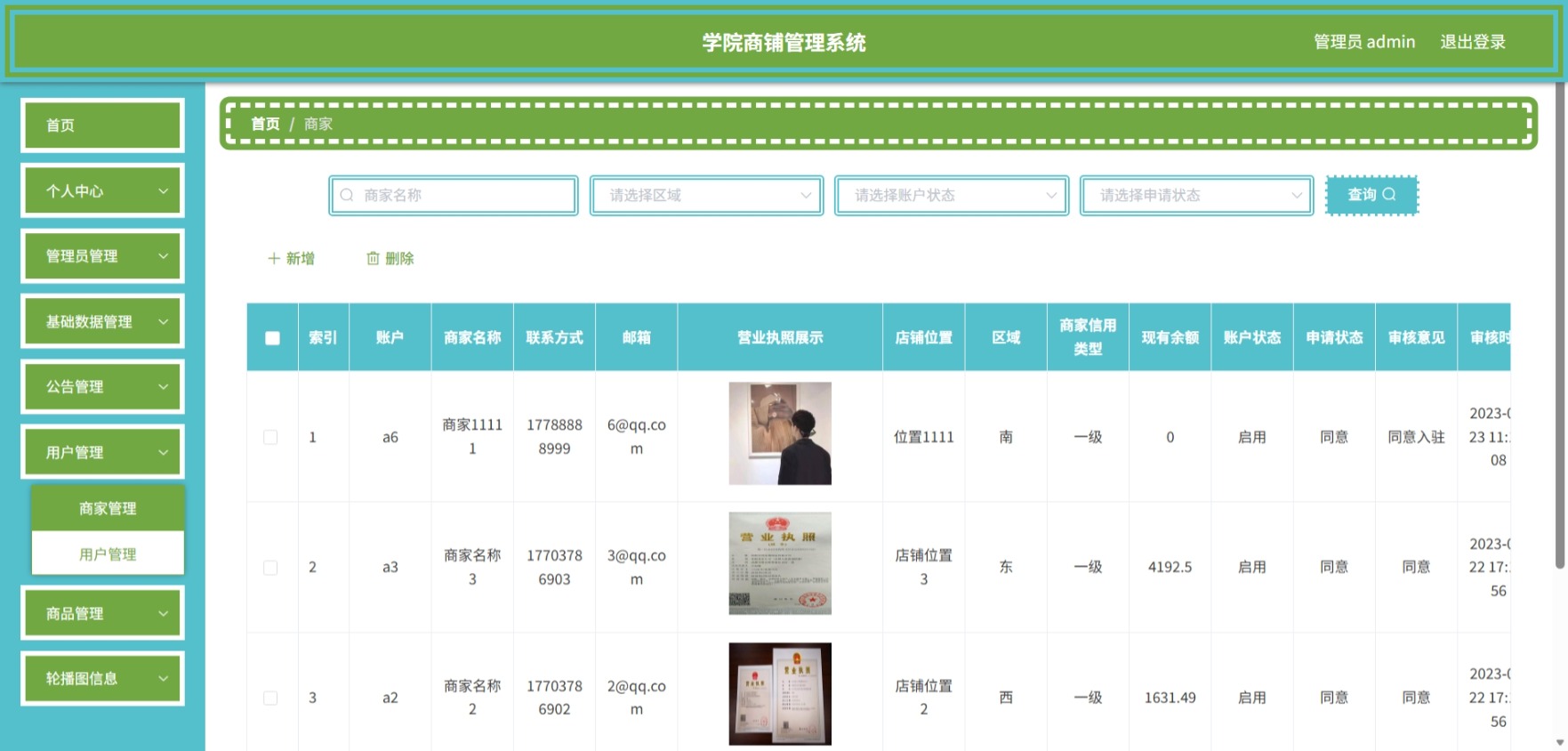This screenshot has width=1568, height=751.
Task: Open 个人中心 sidebar menu
Action: point(103,190)
